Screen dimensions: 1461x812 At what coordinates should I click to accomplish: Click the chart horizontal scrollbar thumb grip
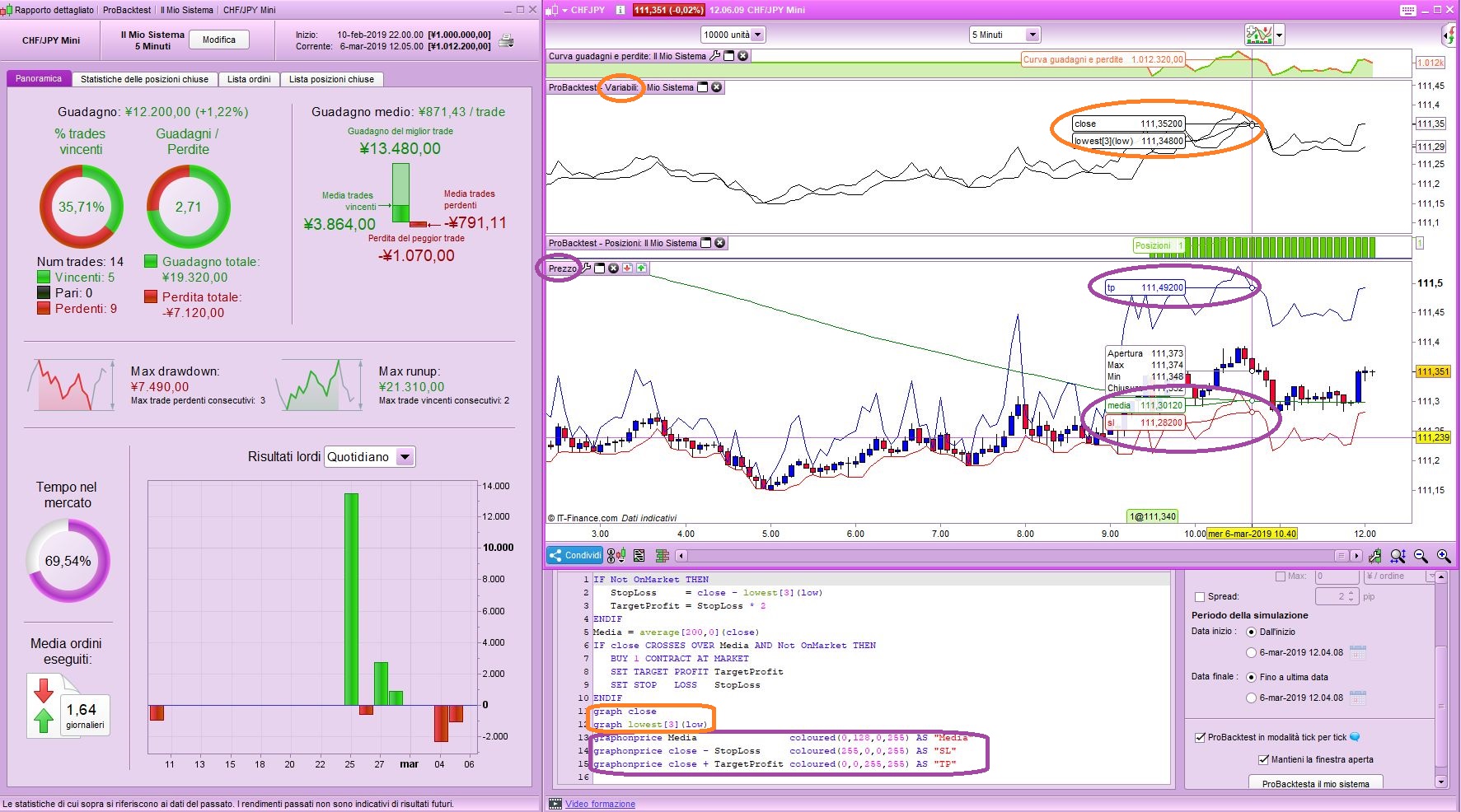click(x=1342, y=556)
